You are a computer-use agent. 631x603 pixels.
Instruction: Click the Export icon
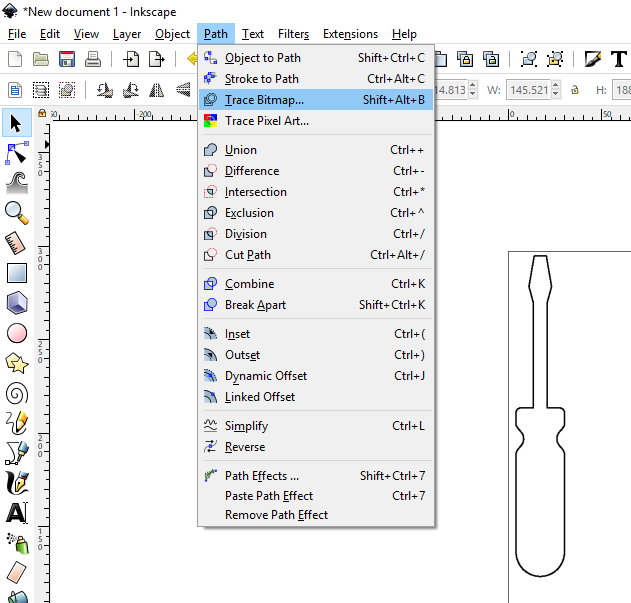157,59
